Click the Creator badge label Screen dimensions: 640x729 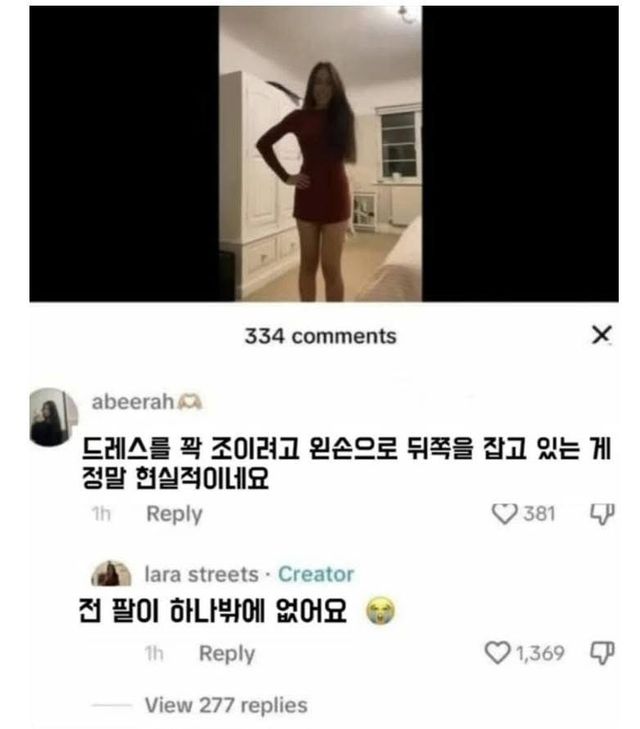(316, 574)
